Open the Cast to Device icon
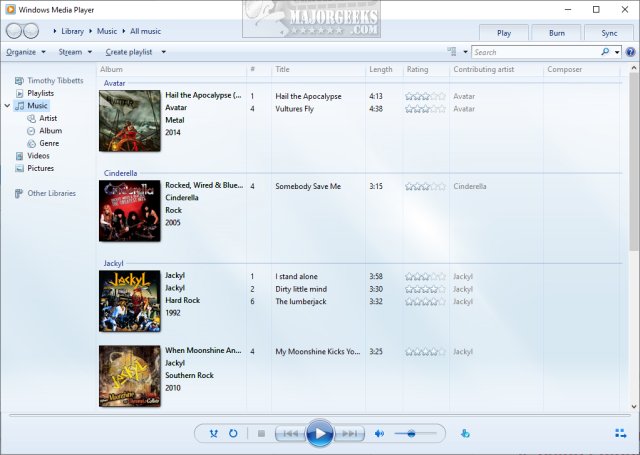This screenshot has height=455, width=640. (465, 433)
